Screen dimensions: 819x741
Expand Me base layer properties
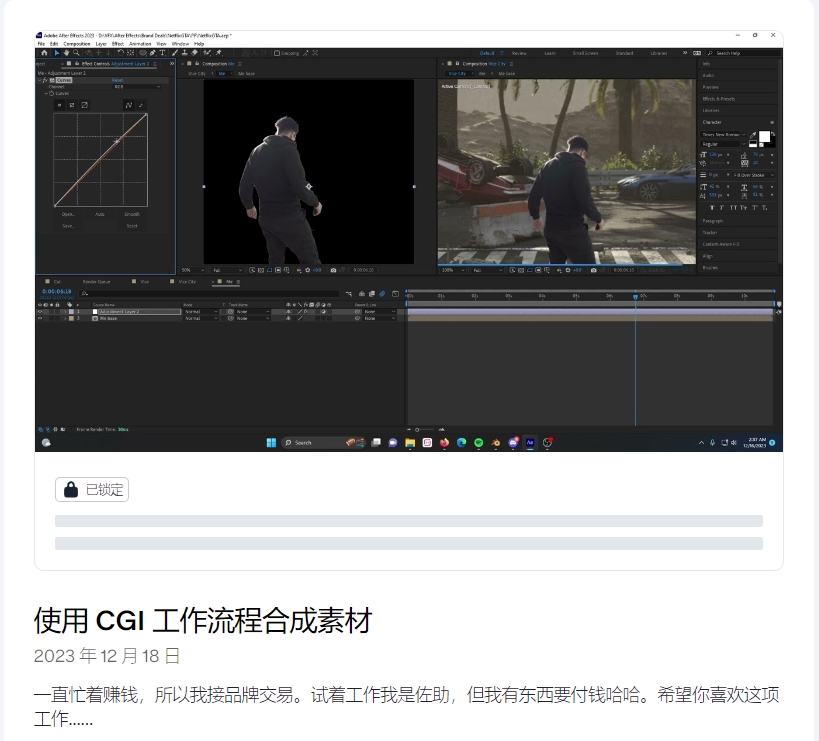pyautogui.click(x=65, y=319)
